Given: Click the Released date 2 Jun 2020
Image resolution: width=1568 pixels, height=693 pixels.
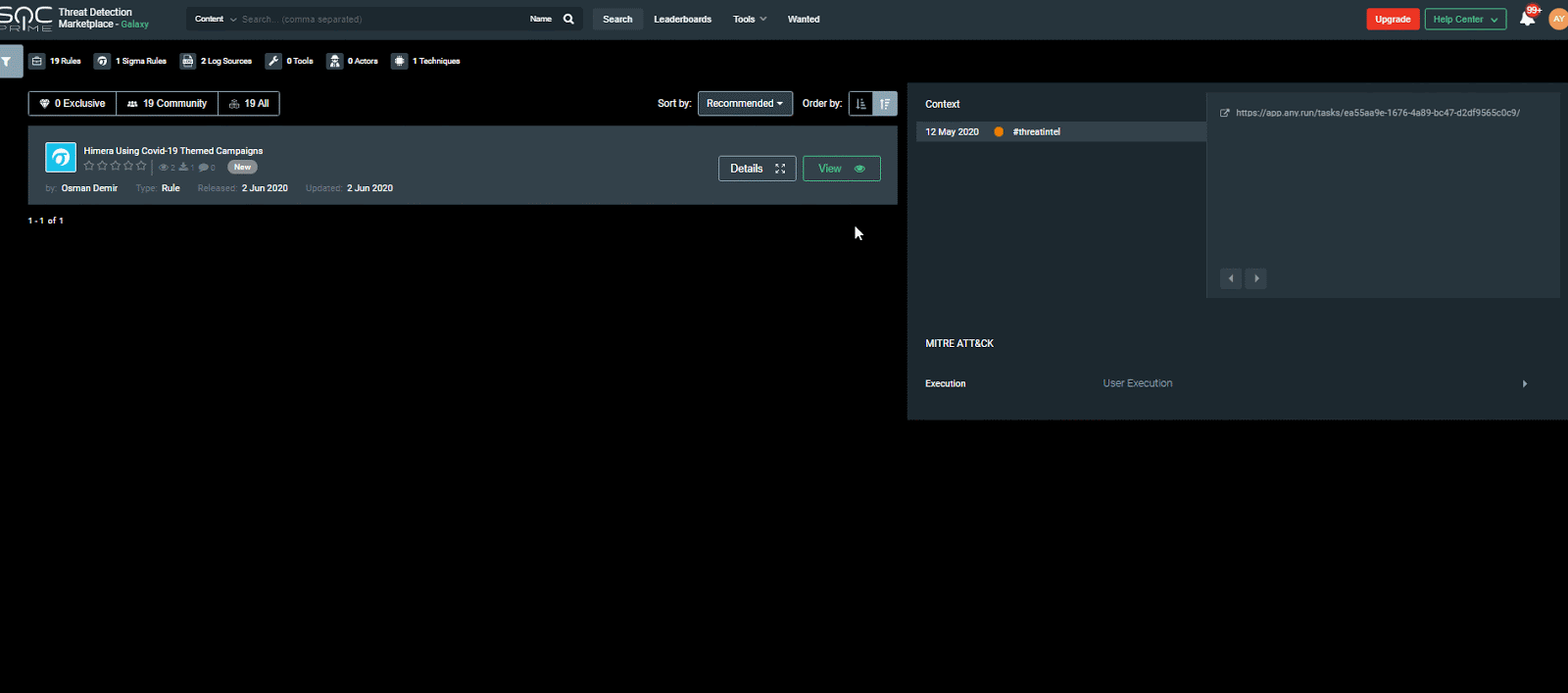Looking at the screenshot, I should (265, 188).
